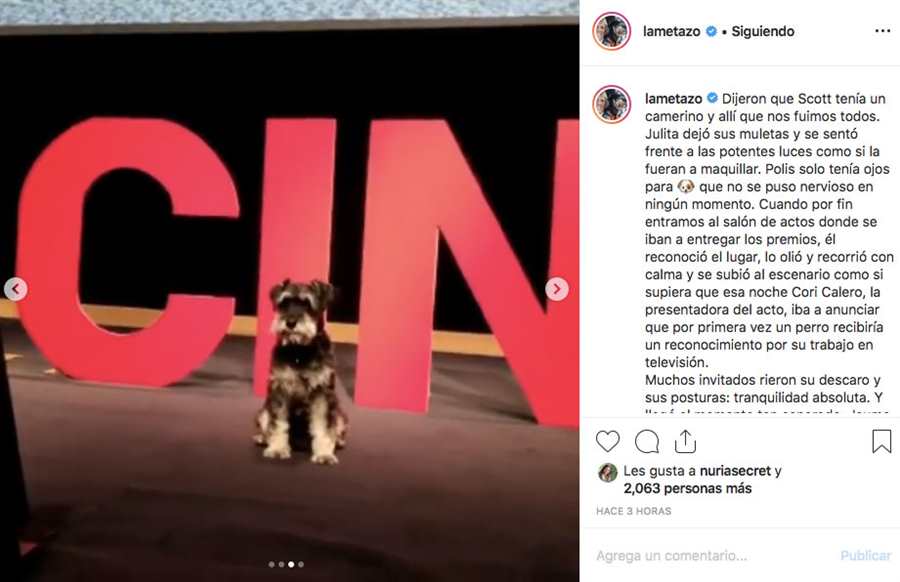Select the first carousel indicator dot
Image resolution: width=900 pixels, height=582 pixels.
[271, 564]
